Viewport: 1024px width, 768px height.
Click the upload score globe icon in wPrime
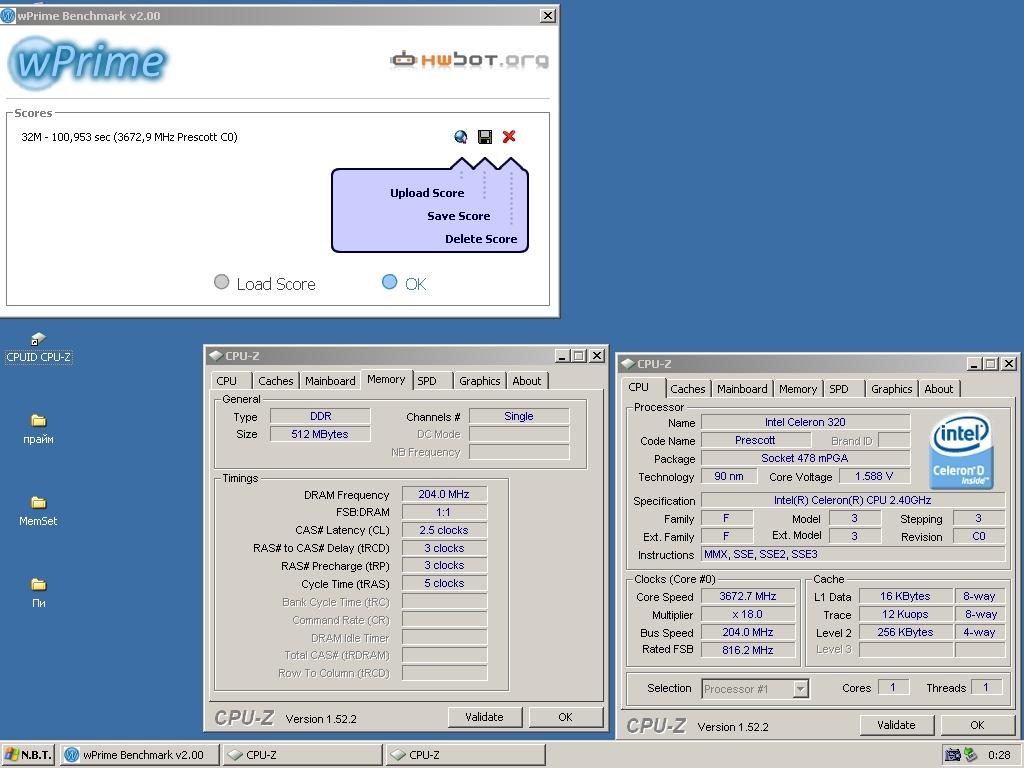tap(461, 136)
